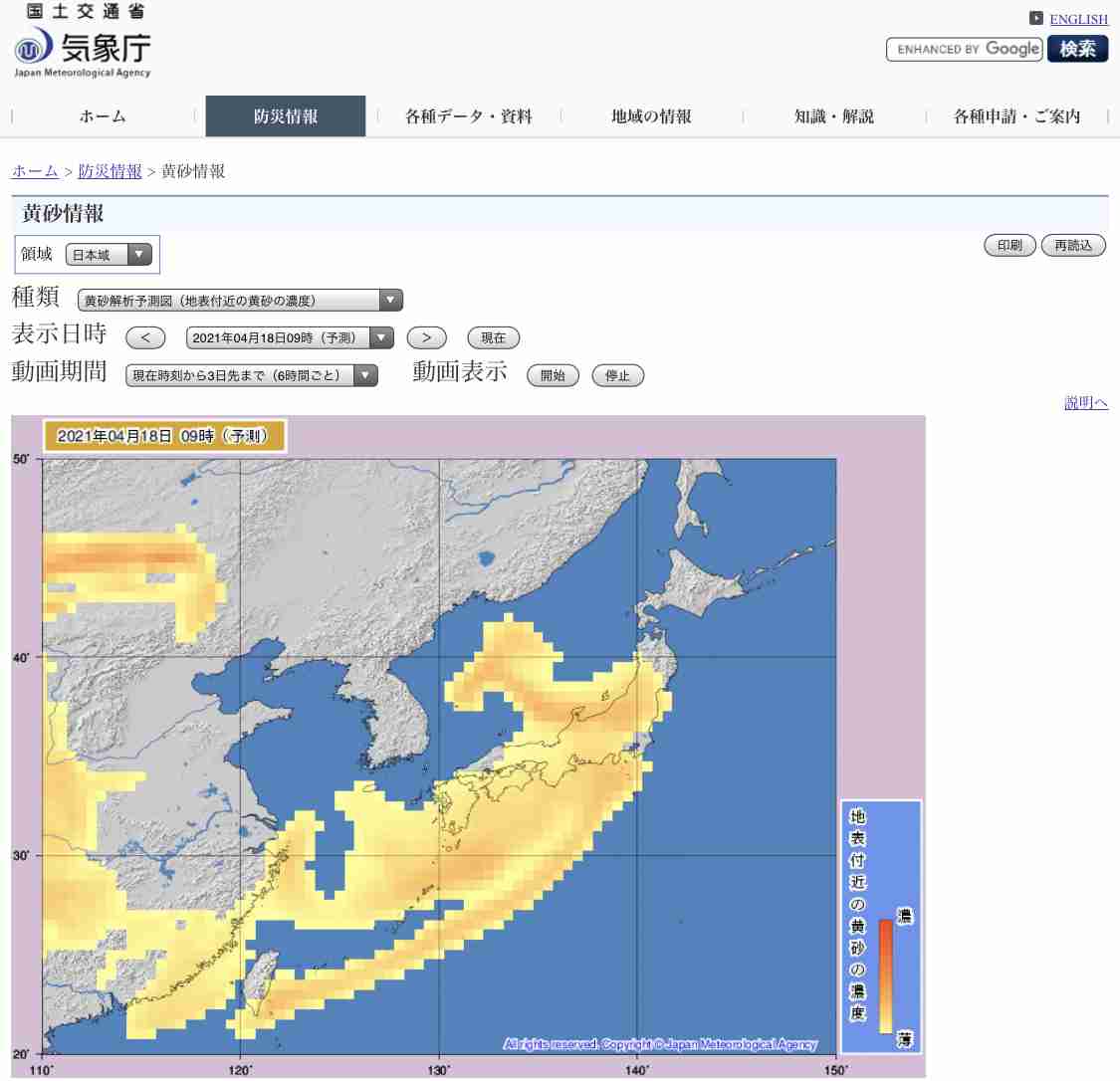This screenshot has width=1120, height=1081.
Task: Click the Japan Meteorological Agency logo
Action: 83,49
